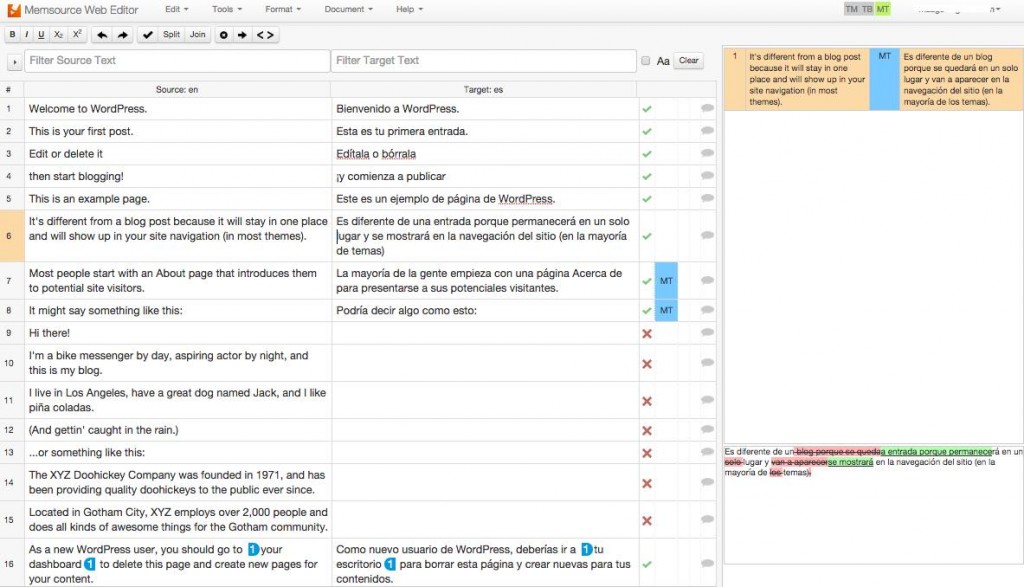Toggle confirmed status of segment 5
This screenshot has width=1024, height=587.
pos(647,199)
